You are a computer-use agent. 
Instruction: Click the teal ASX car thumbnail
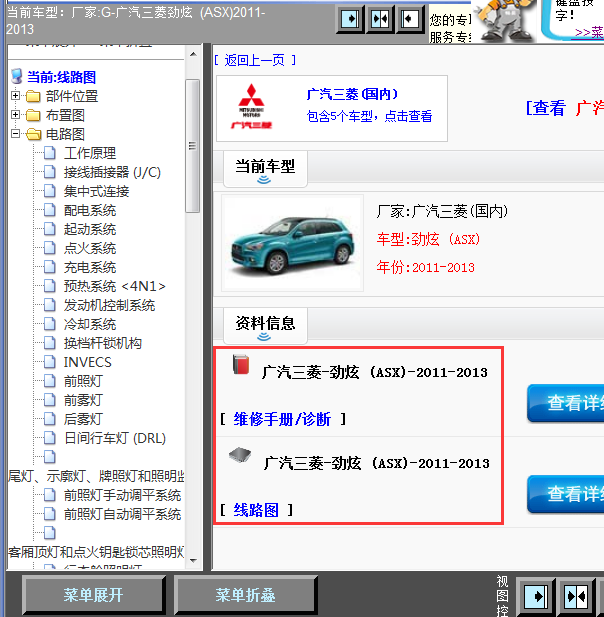tap(292, 243)
